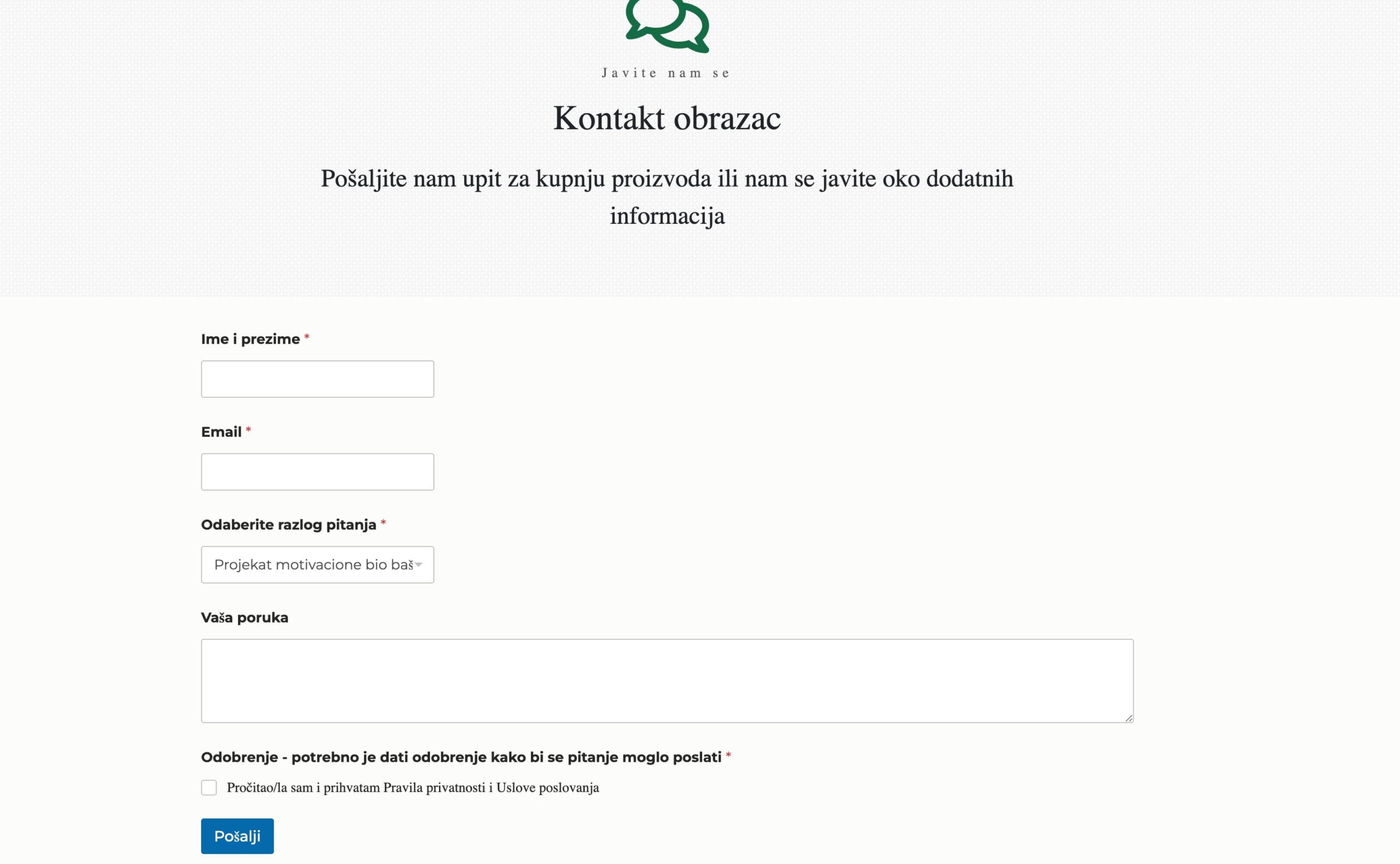Click the green chat bubbles icon
The height and width of the screenshot is (864, 1400).
tap(667, 26)
